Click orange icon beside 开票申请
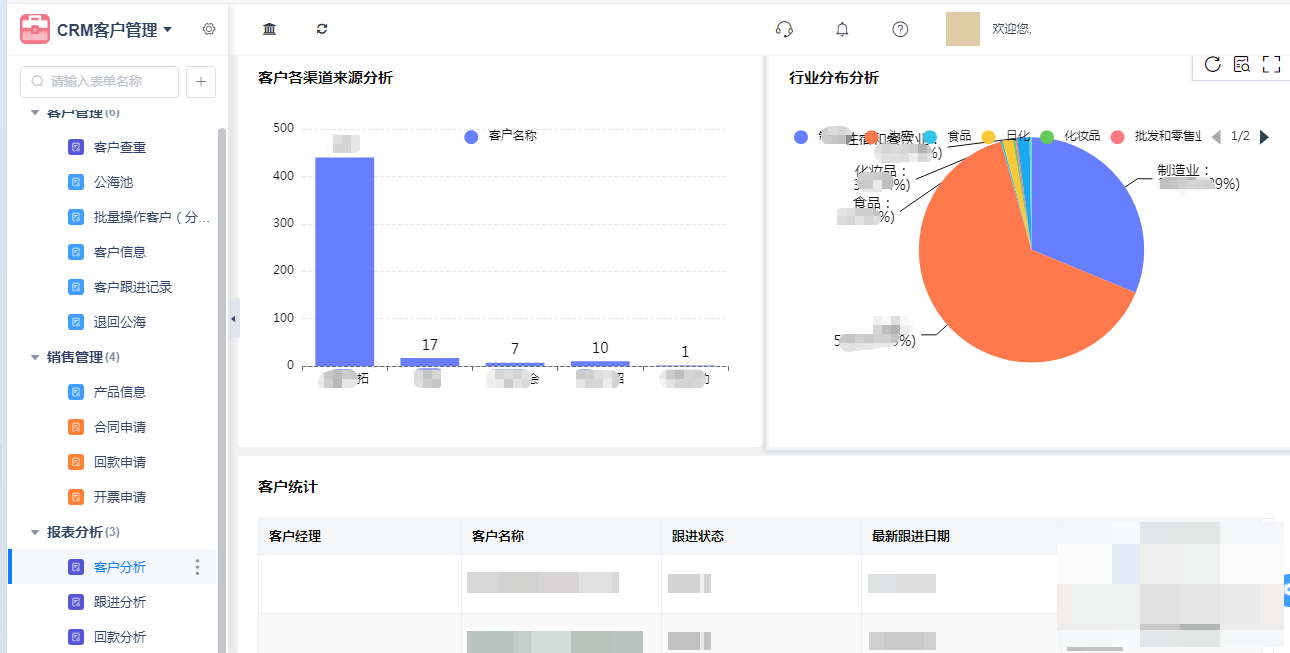Screen dimensions: 1290x653 (x=76, y=497)
